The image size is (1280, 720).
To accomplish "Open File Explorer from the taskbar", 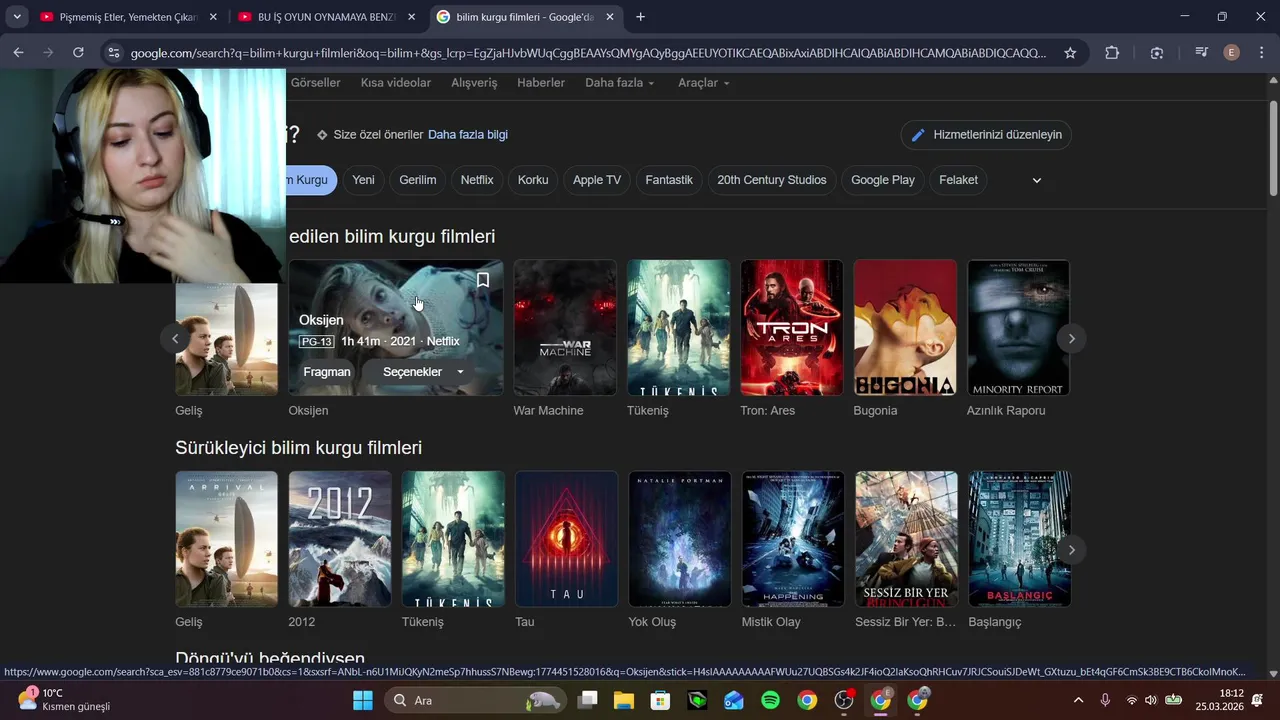I will click(624, 700).
